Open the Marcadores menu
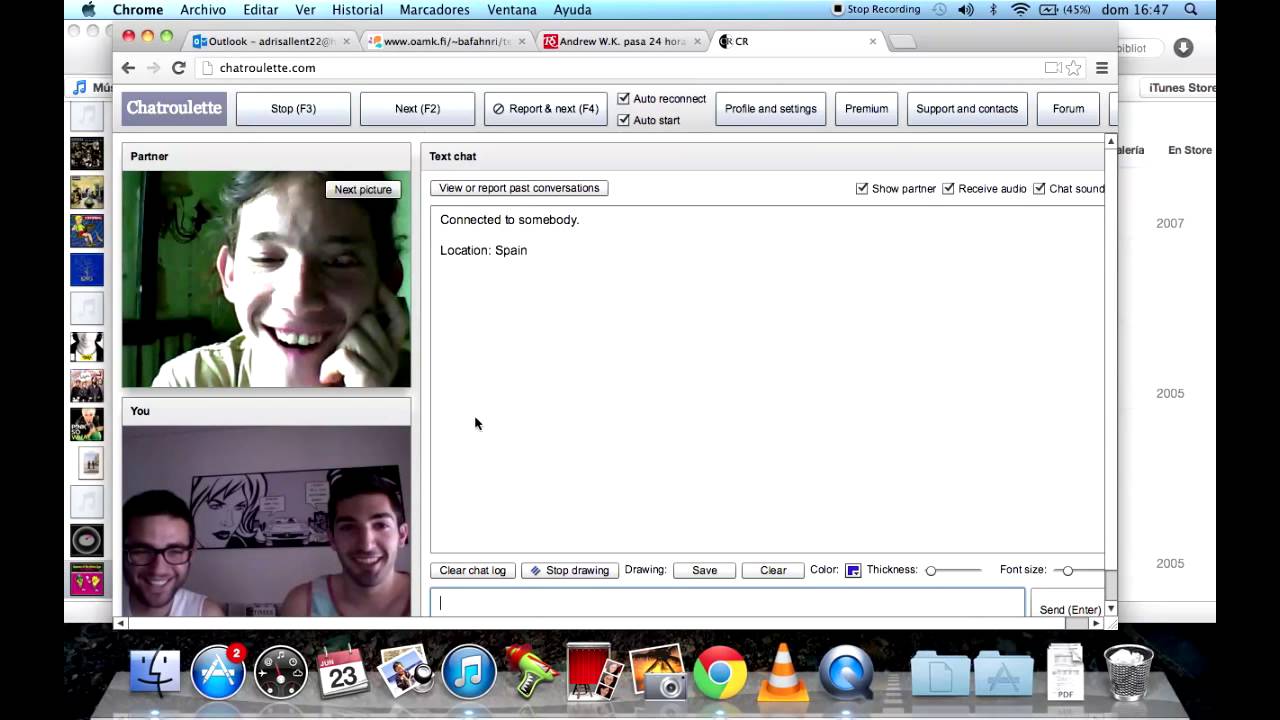The width and height of the screenshot is (1280, 720). (434, 10)
